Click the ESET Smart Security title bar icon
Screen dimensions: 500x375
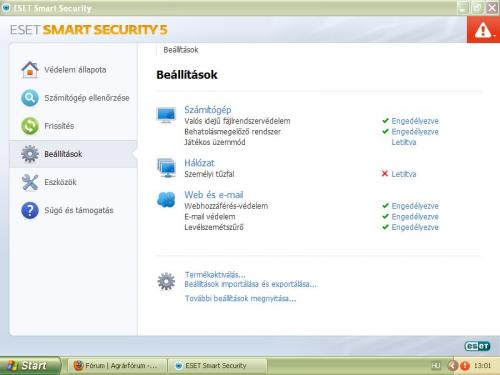coord(6,8)
